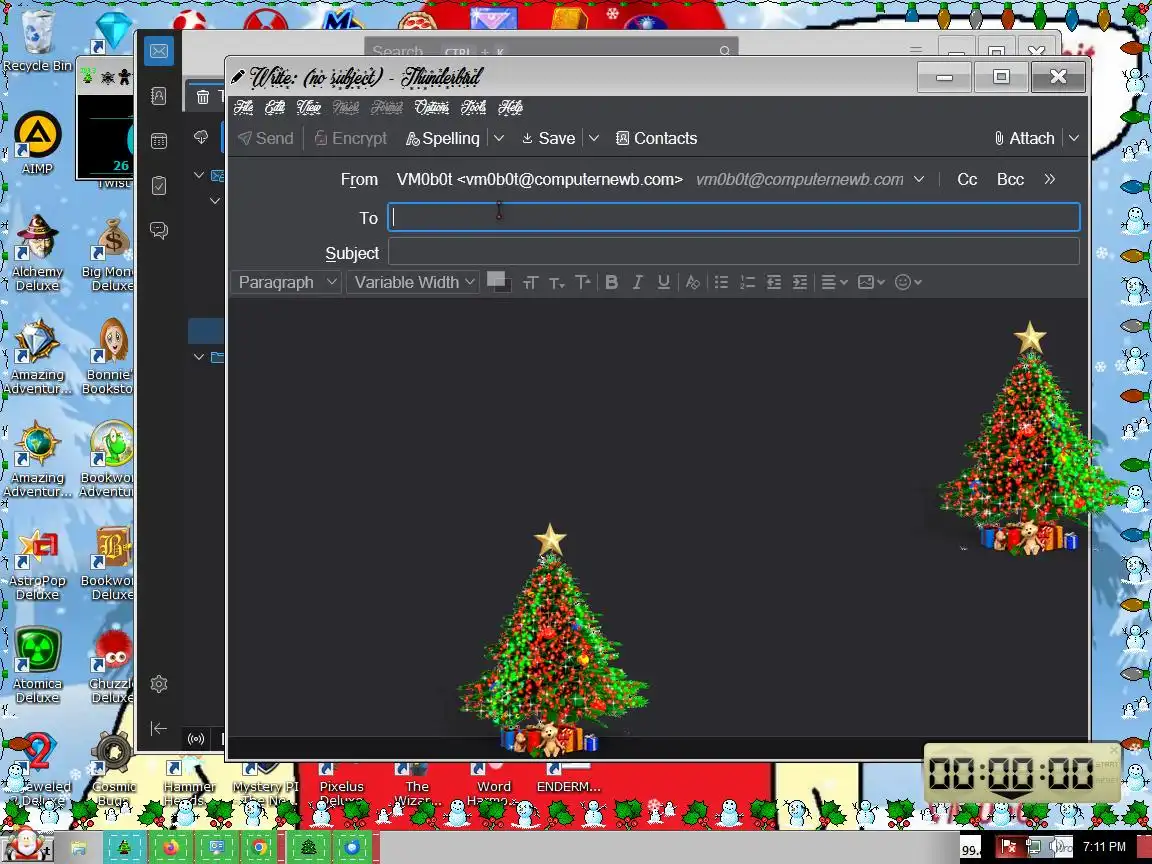Click the trash icon in Thunderbird main window
Image resolution: width=1152 pixels, height=864 pixels.
[x=203, y=97]
